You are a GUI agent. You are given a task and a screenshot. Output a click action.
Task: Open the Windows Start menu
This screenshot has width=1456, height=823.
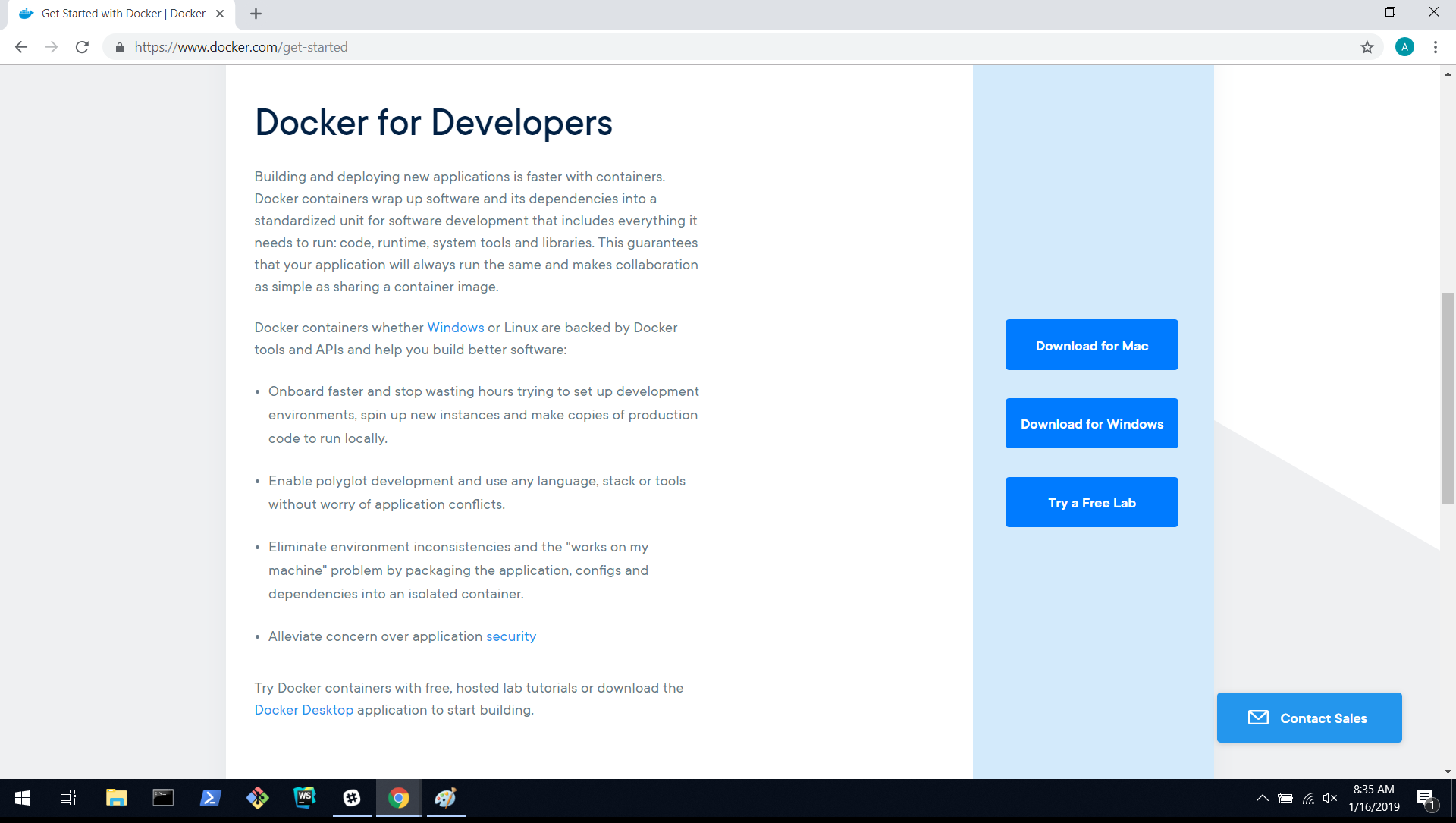(x=23, y=798)
